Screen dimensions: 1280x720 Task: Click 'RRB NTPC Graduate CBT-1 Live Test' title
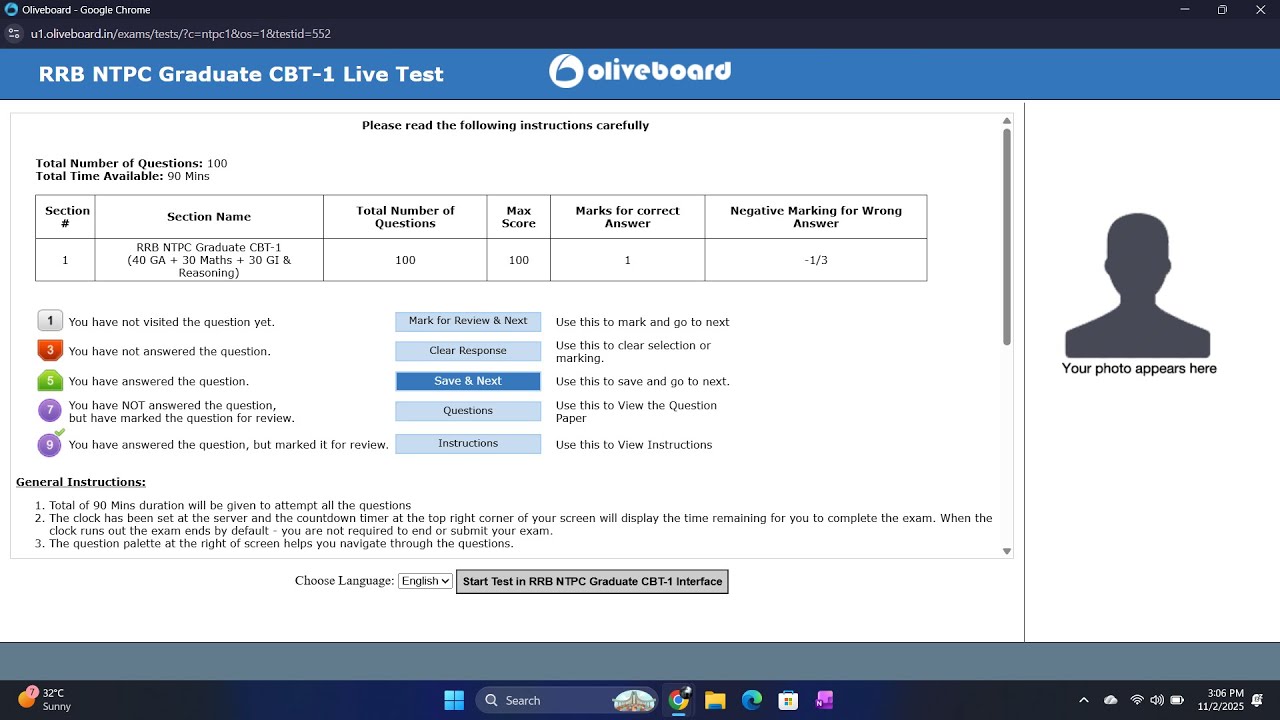click(241, 74)
